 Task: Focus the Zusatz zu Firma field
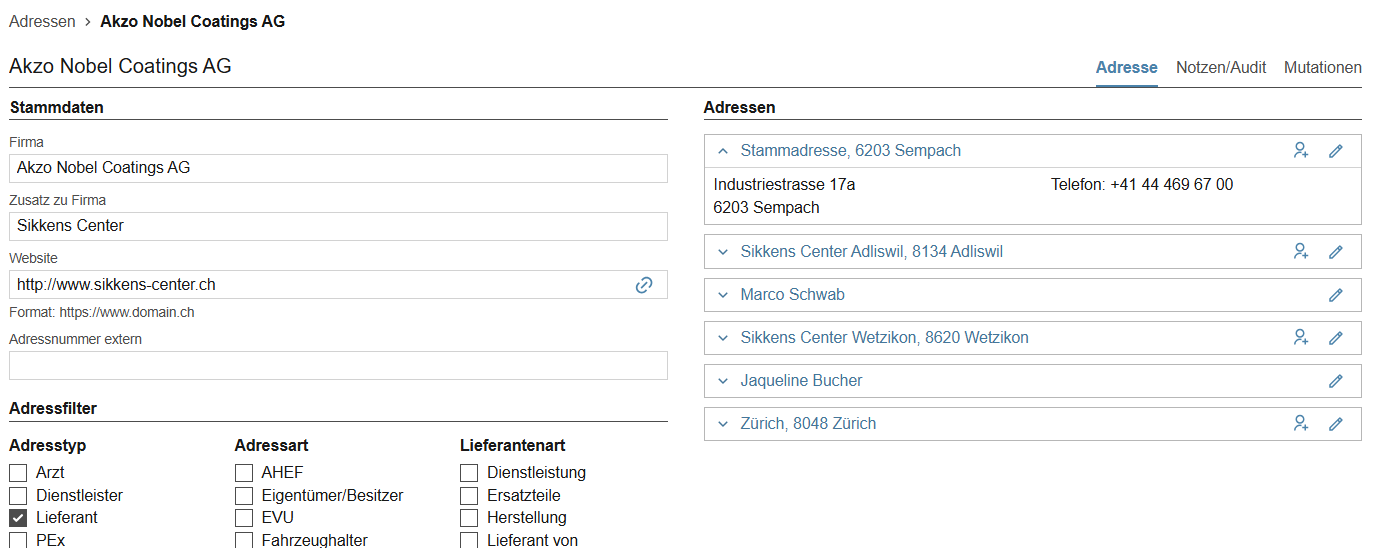click(x=338, y=226)
